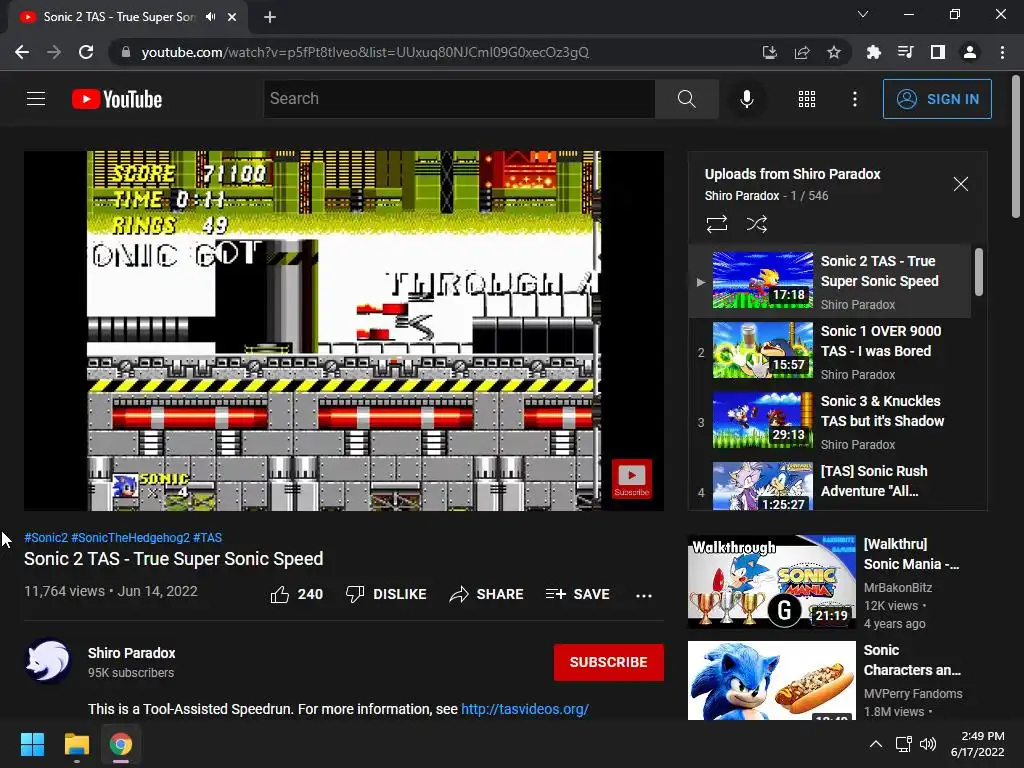Expand system tray hidden icons chevron
The height and width of the screenshot is (768, 1024).
(x=876, y=744)
